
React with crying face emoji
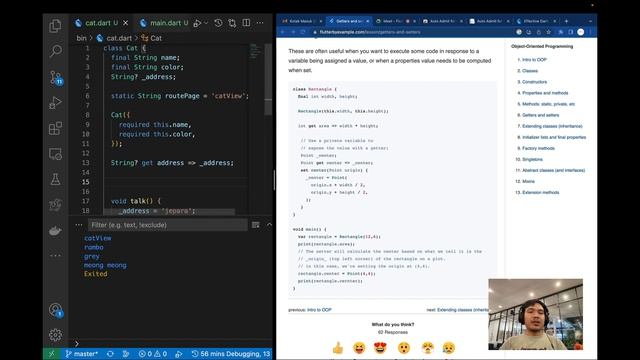click(x=449, y=348)
